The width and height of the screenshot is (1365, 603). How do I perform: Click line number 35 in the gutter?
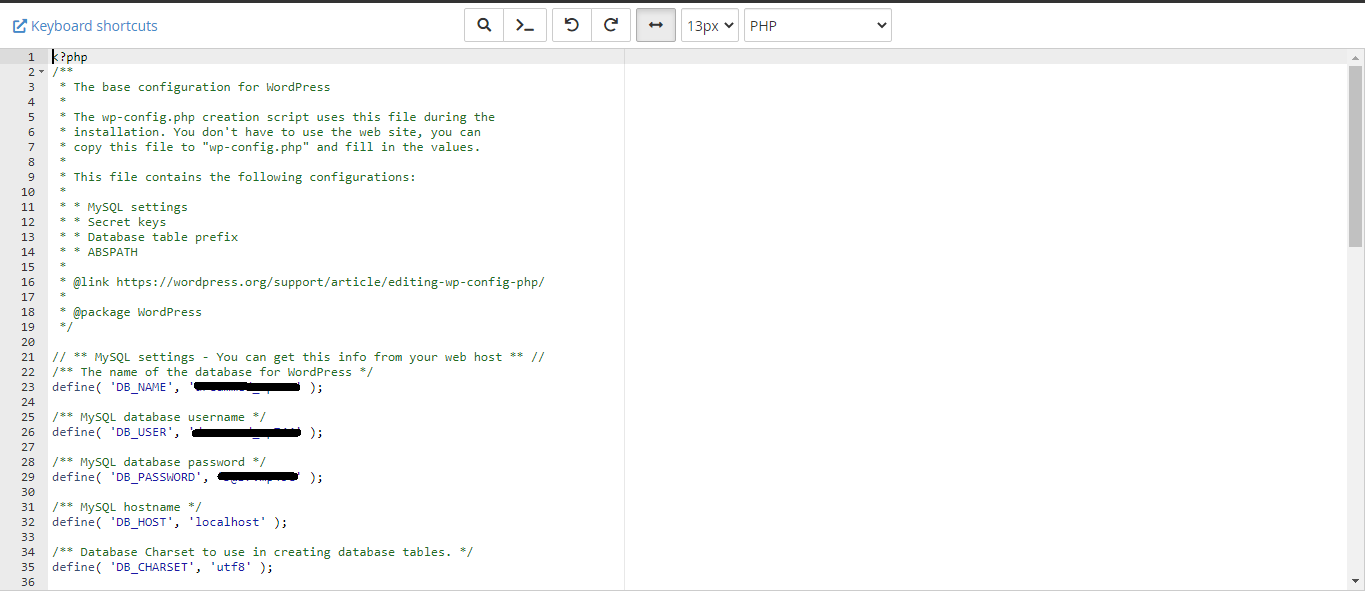(x=28, y=567)
